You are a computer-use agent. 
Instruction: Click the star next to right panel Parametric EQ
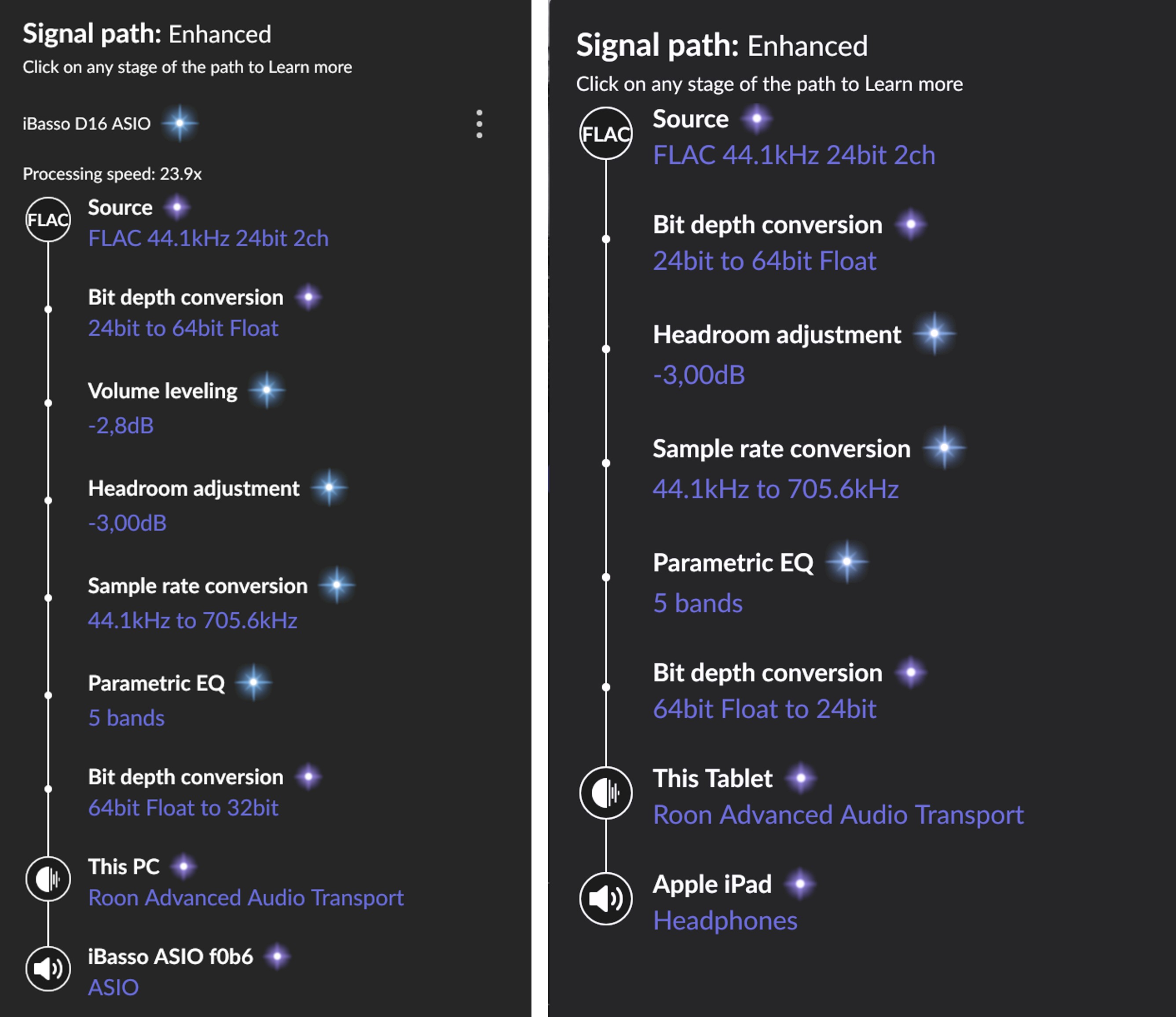coord(847,562)
